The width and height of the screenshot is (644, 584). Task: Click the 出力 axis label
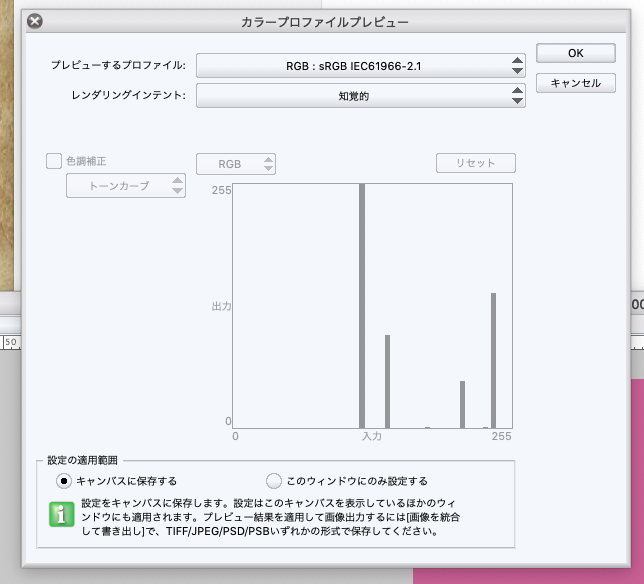(x=221, y=306)
